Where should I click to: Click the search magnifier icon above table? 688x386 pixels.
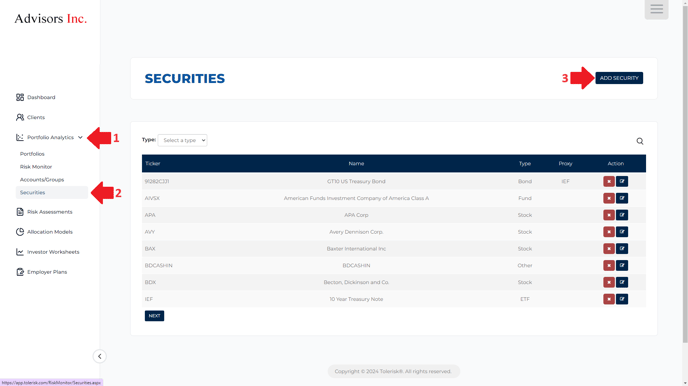point(640,141)
